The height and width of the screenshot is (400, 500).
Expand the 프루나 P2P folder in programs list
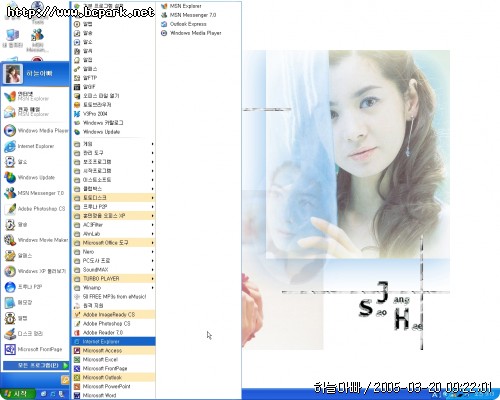tap(114, 207)
